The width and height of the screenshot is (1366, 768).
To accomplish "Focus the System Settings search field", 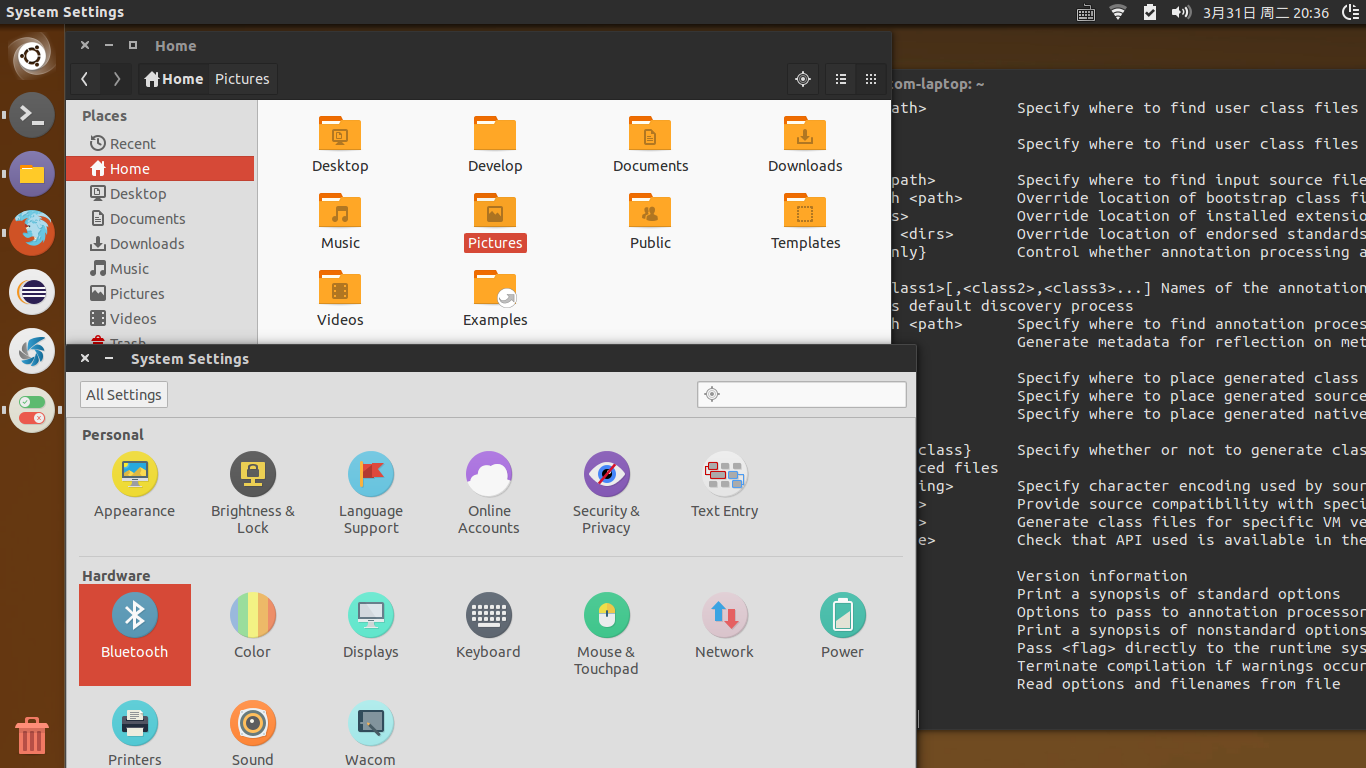I will [802, 394].
